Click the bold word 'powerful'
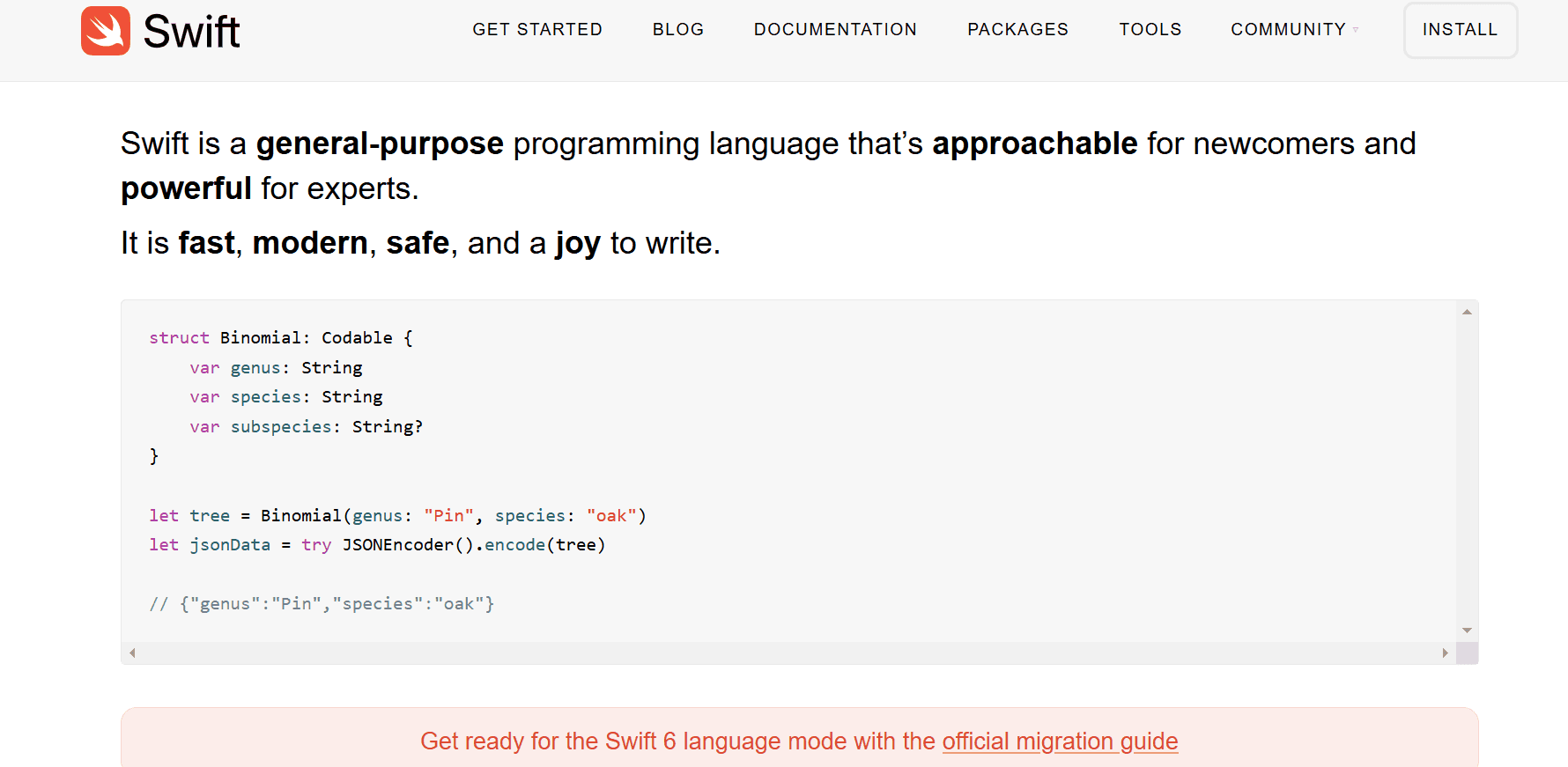The image size is (1568, 767). (x=187, y=188)
